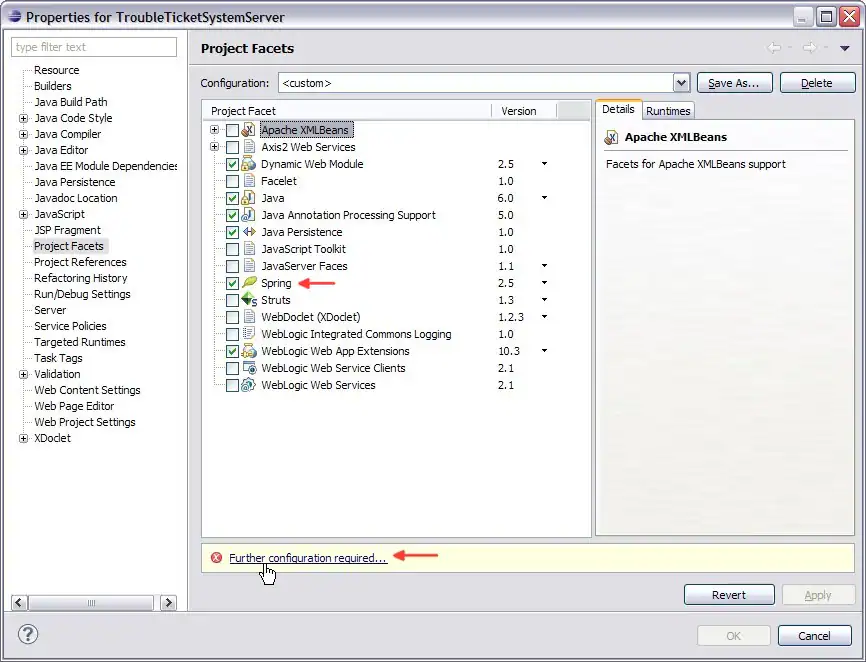
Task: Click the JavaServer Faces facet icon
Action: point(249,266)
